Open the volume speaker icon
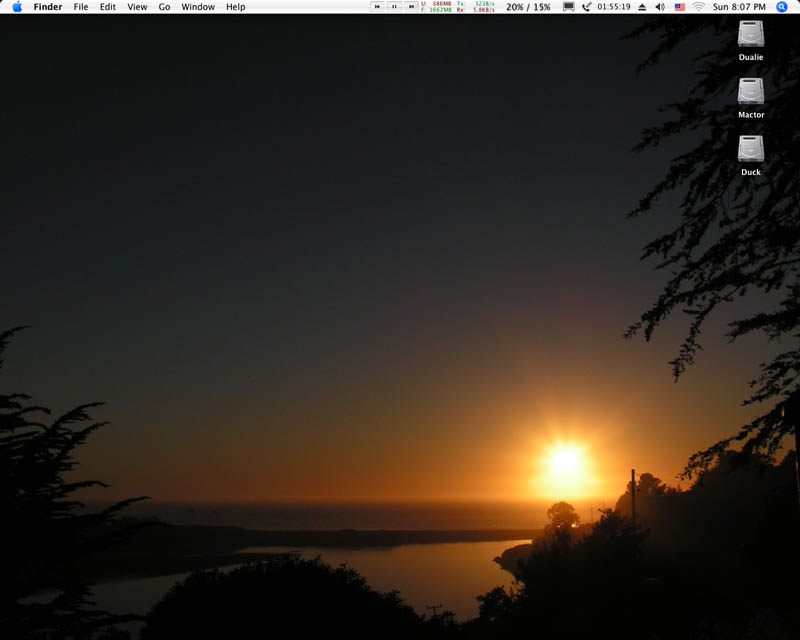This screenshot has height=640, width=800. (660, 7)
